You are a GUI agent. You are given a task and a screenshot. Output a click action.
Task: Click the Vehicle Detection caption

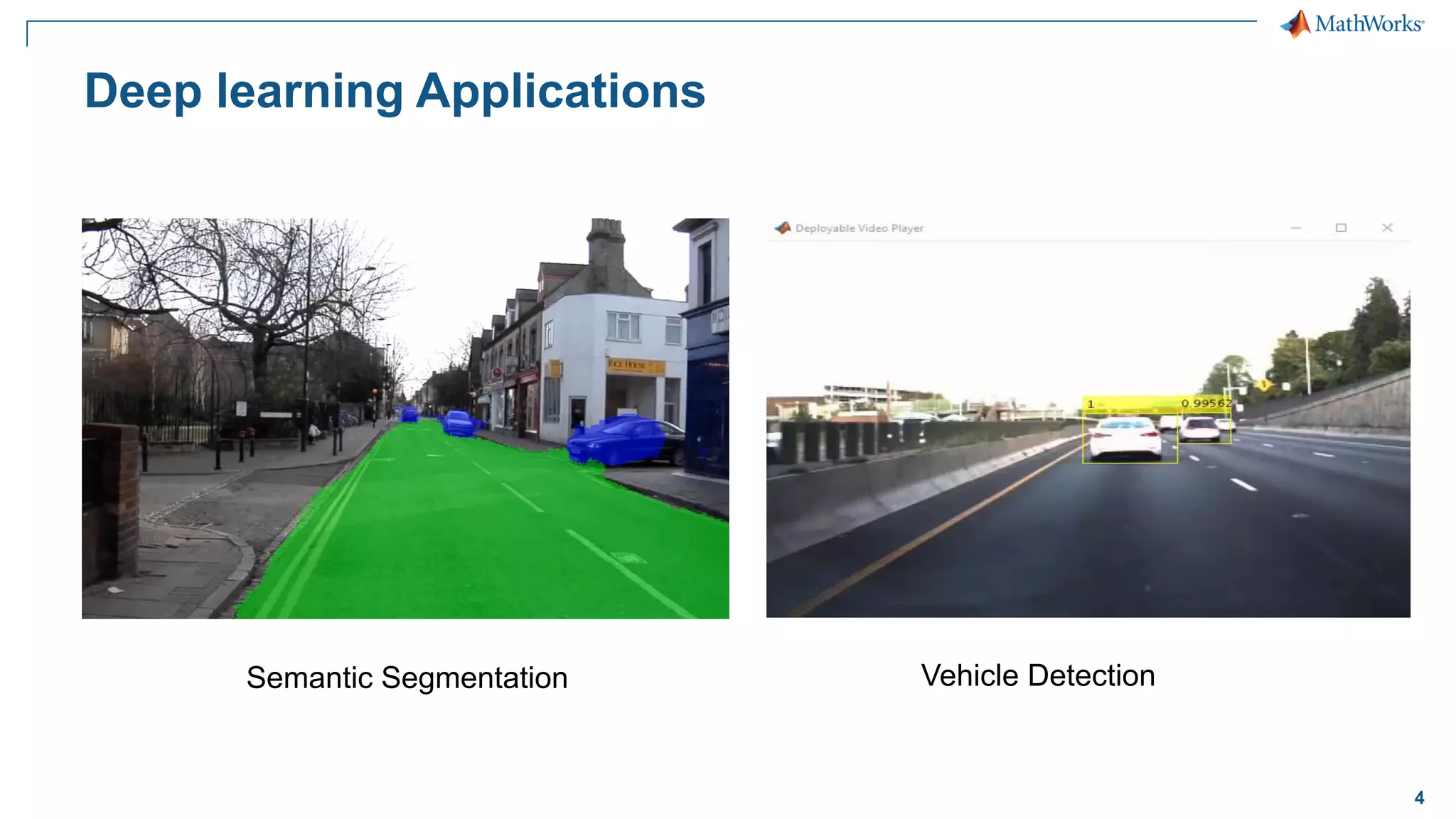click(1037, 675)
